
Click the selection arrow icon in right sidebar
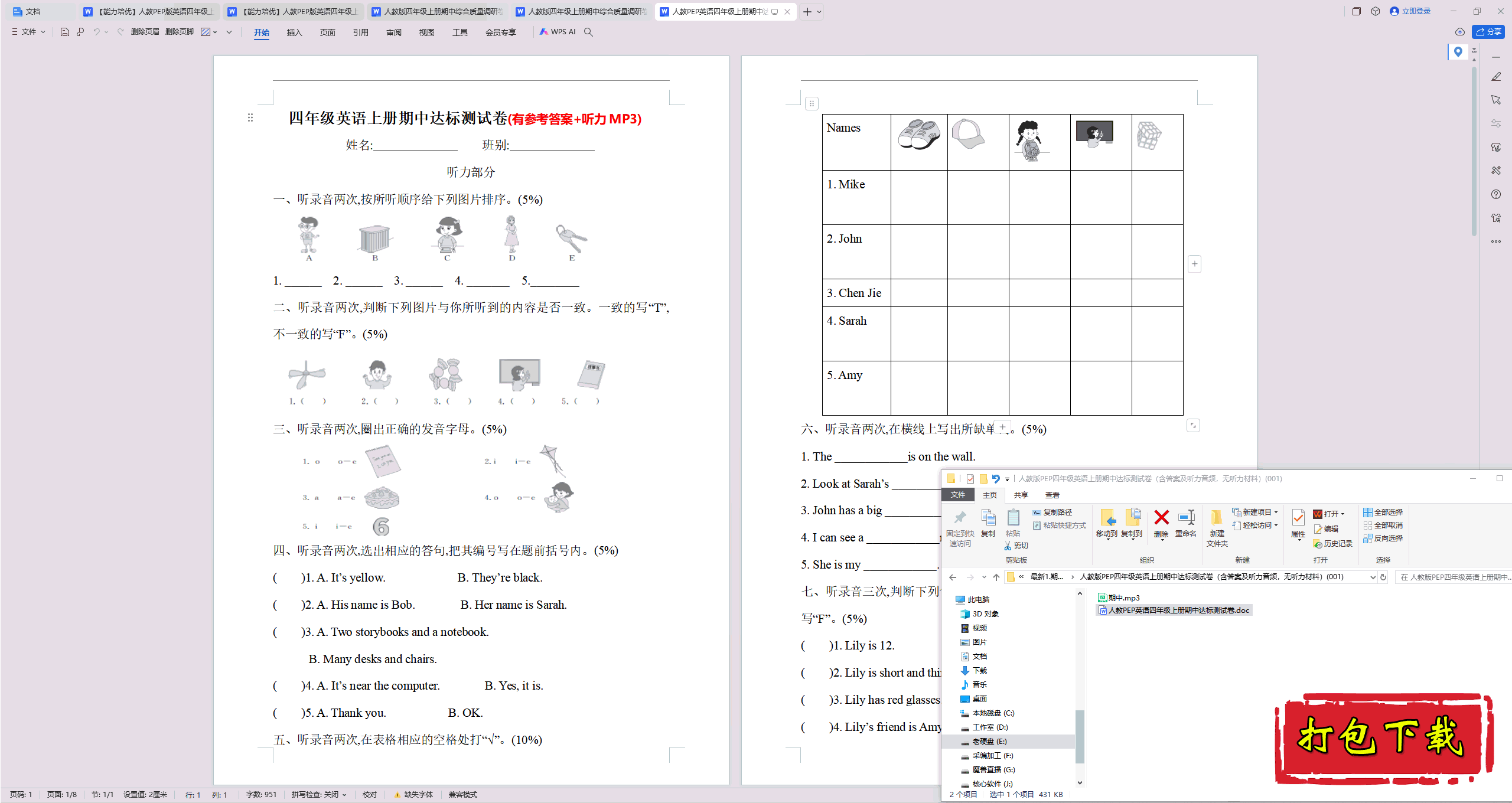click(x=1496, y=100)
